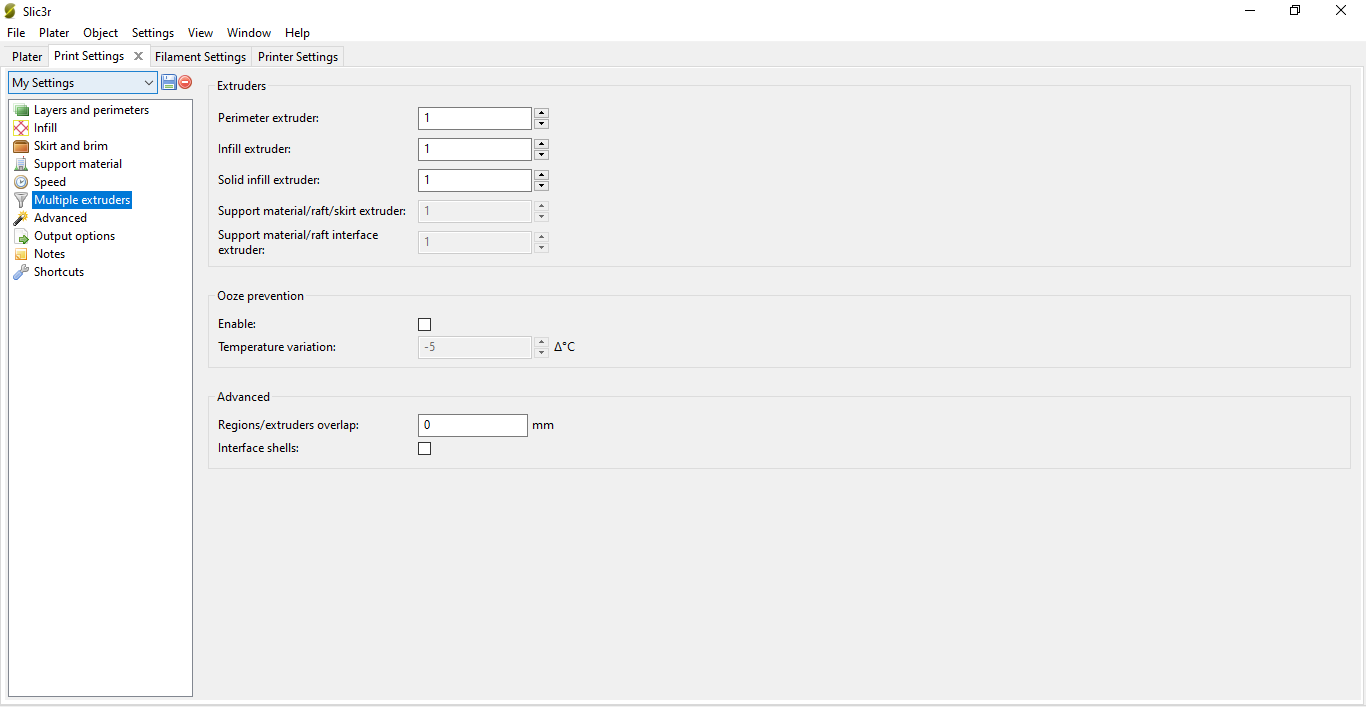Click the Support material/raft/skirt extruder field
1366x707 pixels.
tap(475, 211)
